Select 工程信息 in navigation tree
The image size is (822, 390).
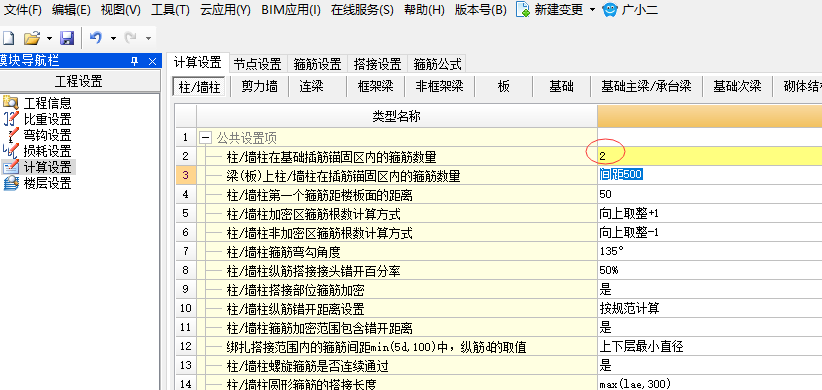pos(48,103)
